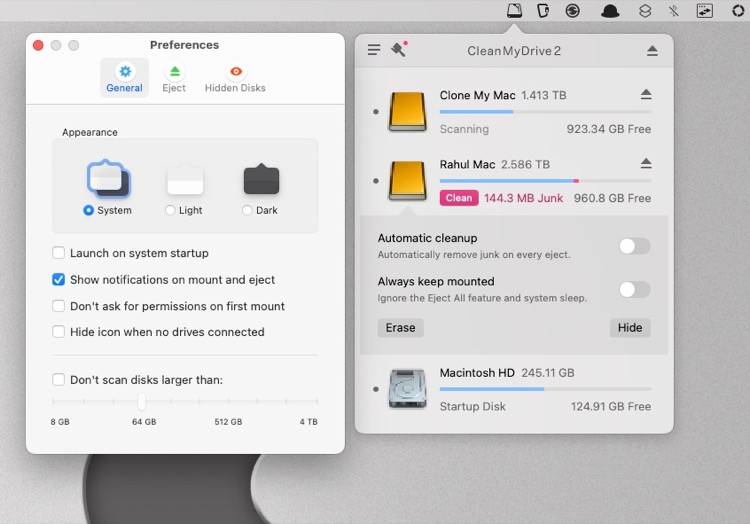Eject the Rahul Mac drive
This screenshot has height=524, width=750.
pos(646,164)
